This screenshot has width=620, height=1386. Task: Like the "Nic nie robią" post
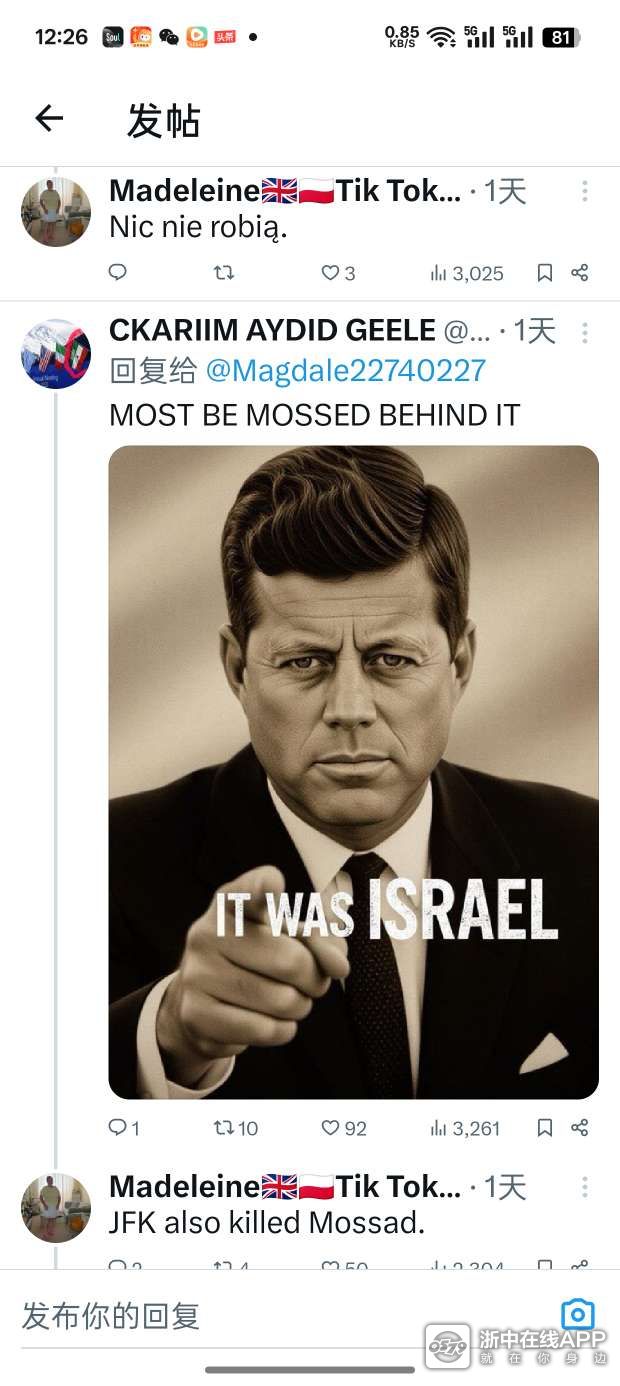pyautogui.click(x=330, y=272)
